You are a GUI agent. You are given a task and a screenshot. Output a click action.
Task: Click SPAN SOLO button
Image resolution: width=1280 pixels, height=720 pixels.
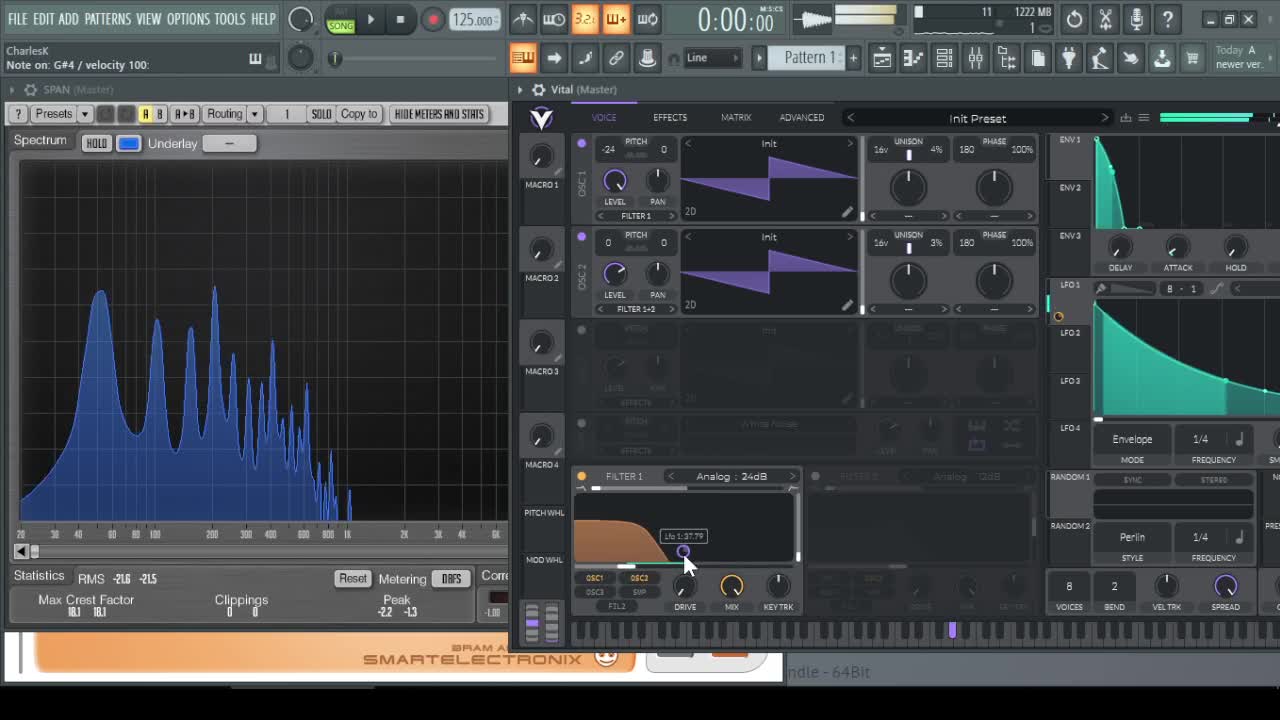pos(321,114)
